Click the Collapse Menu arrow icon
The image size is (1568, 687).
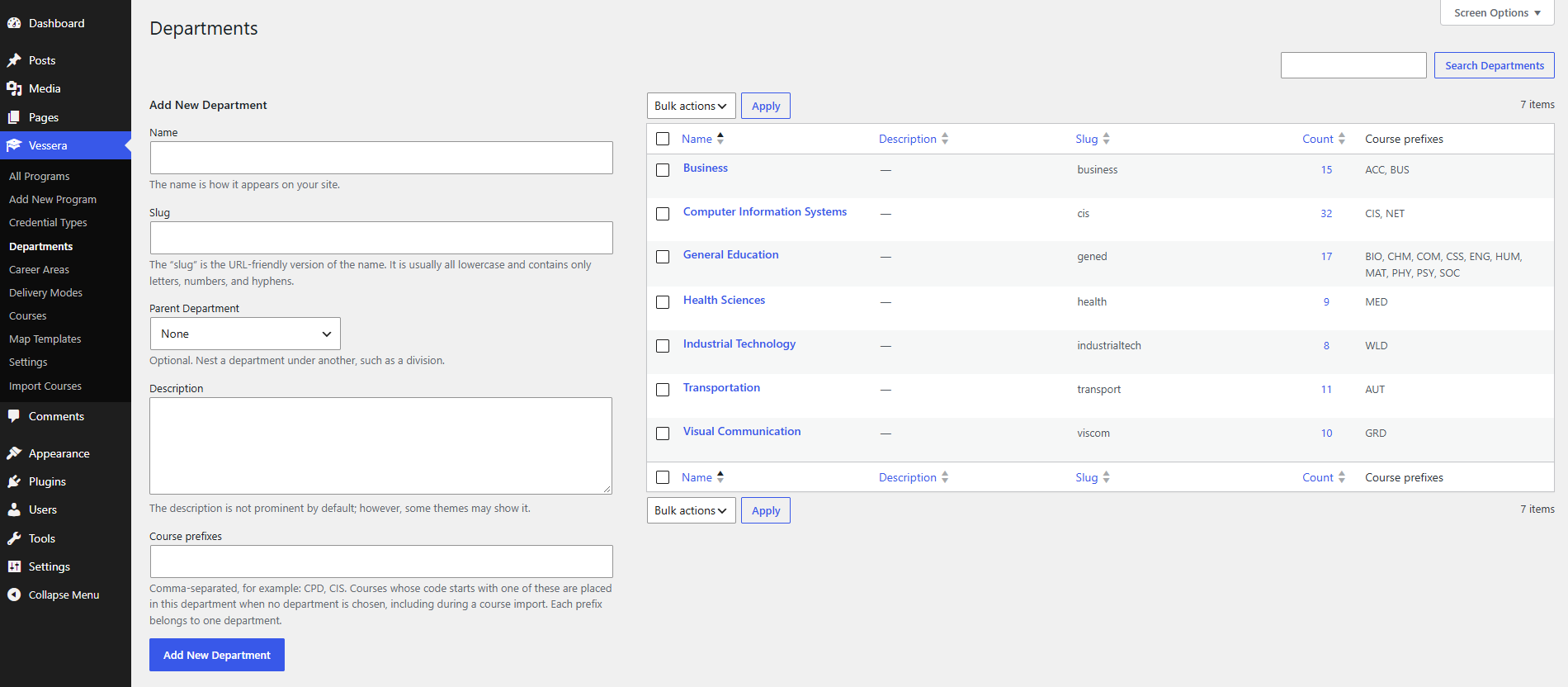click(14, 595)
